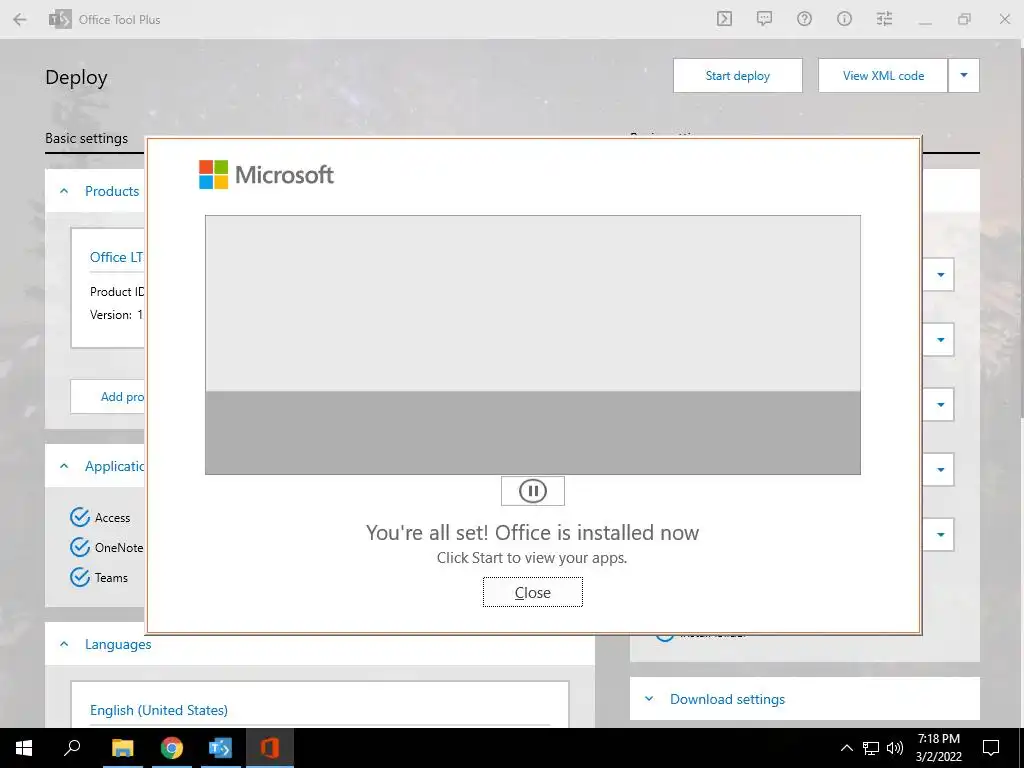Collapse the Applications section
Viewport: 1024px width, 768px height.
click(x=64, y=466)
